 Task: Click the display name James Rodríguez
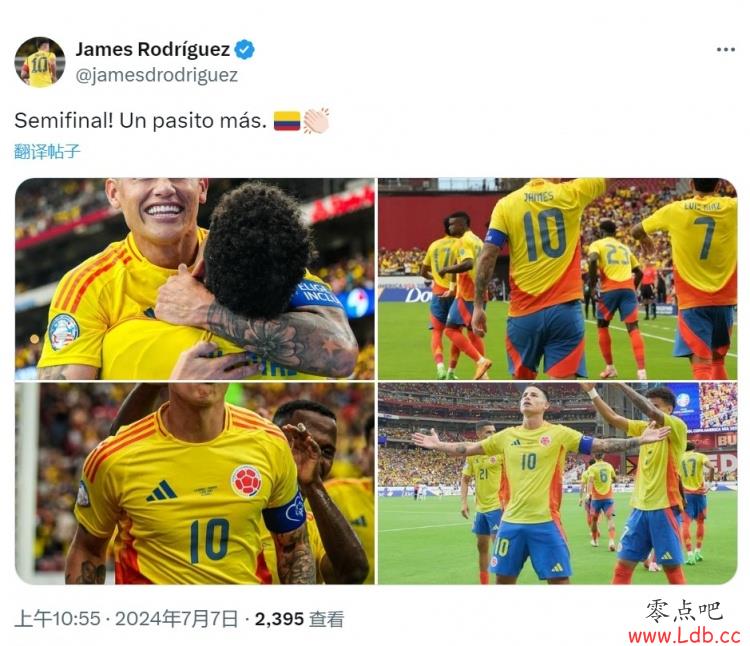click(x=153, y=49)
